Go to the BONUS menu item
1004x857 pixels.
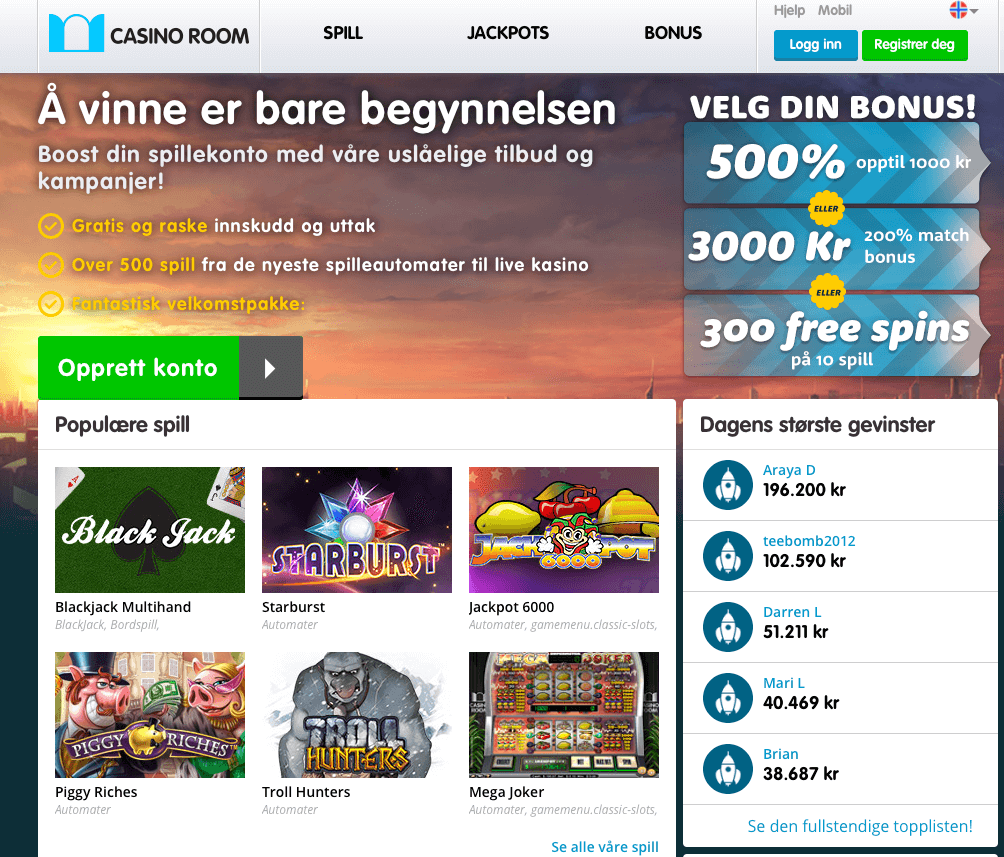click(673, 33)
